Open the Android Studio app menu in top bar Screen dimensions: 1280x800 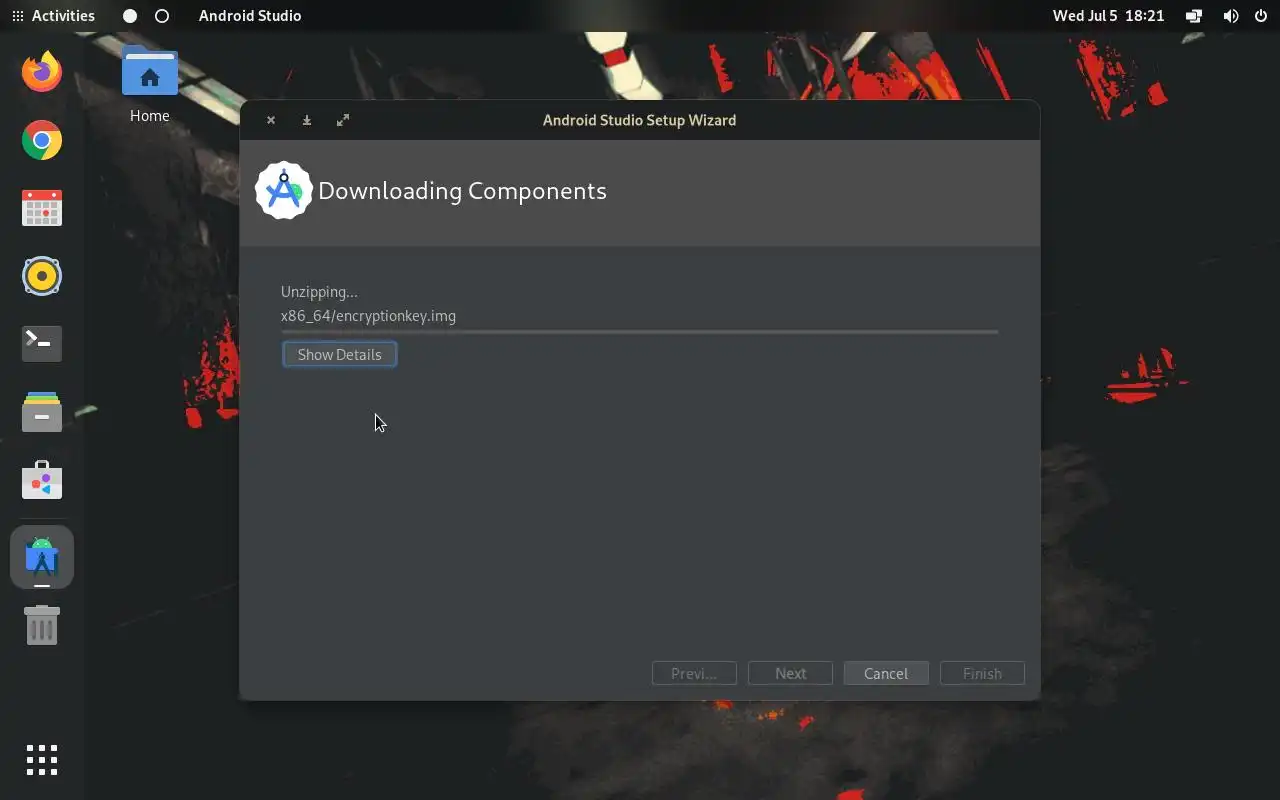click(250, 16)
